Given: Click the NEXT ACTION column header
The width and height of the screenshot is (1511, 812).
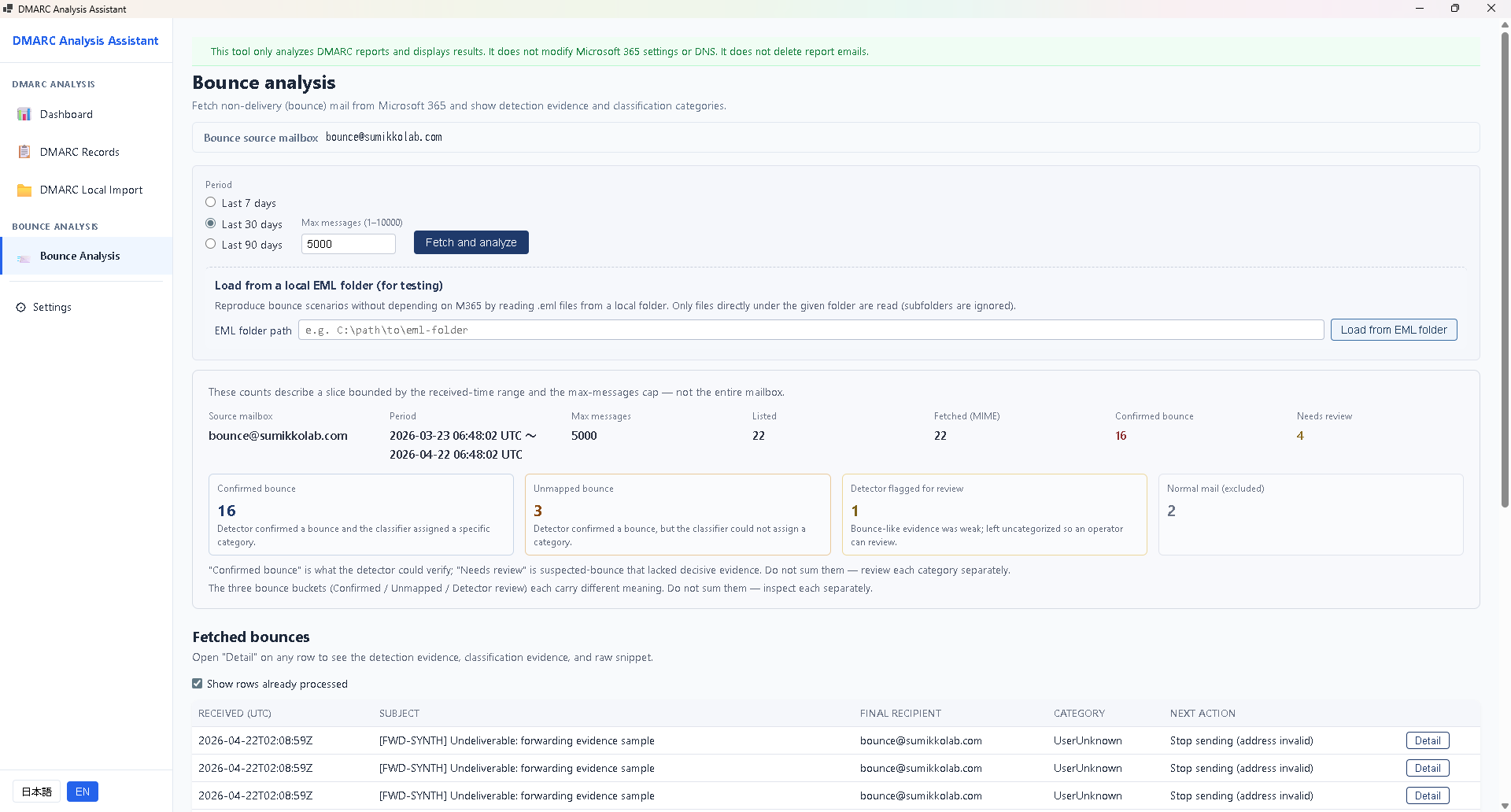Looking at the screenshot, I should tap(1203, 714).
